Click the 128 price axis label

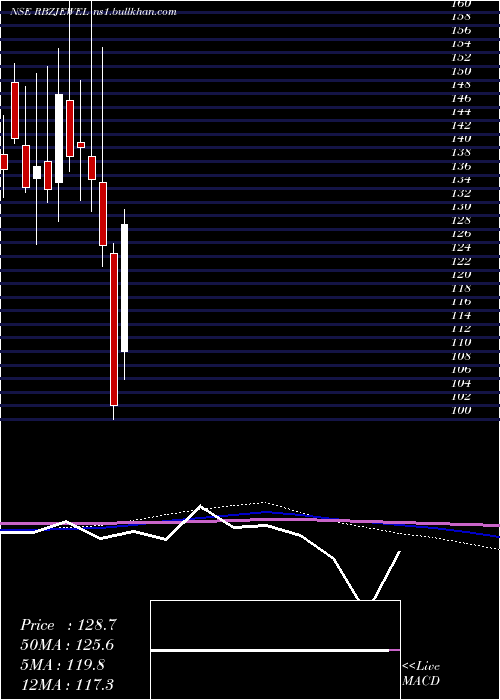pyautogui.click(x=461, y=220)
